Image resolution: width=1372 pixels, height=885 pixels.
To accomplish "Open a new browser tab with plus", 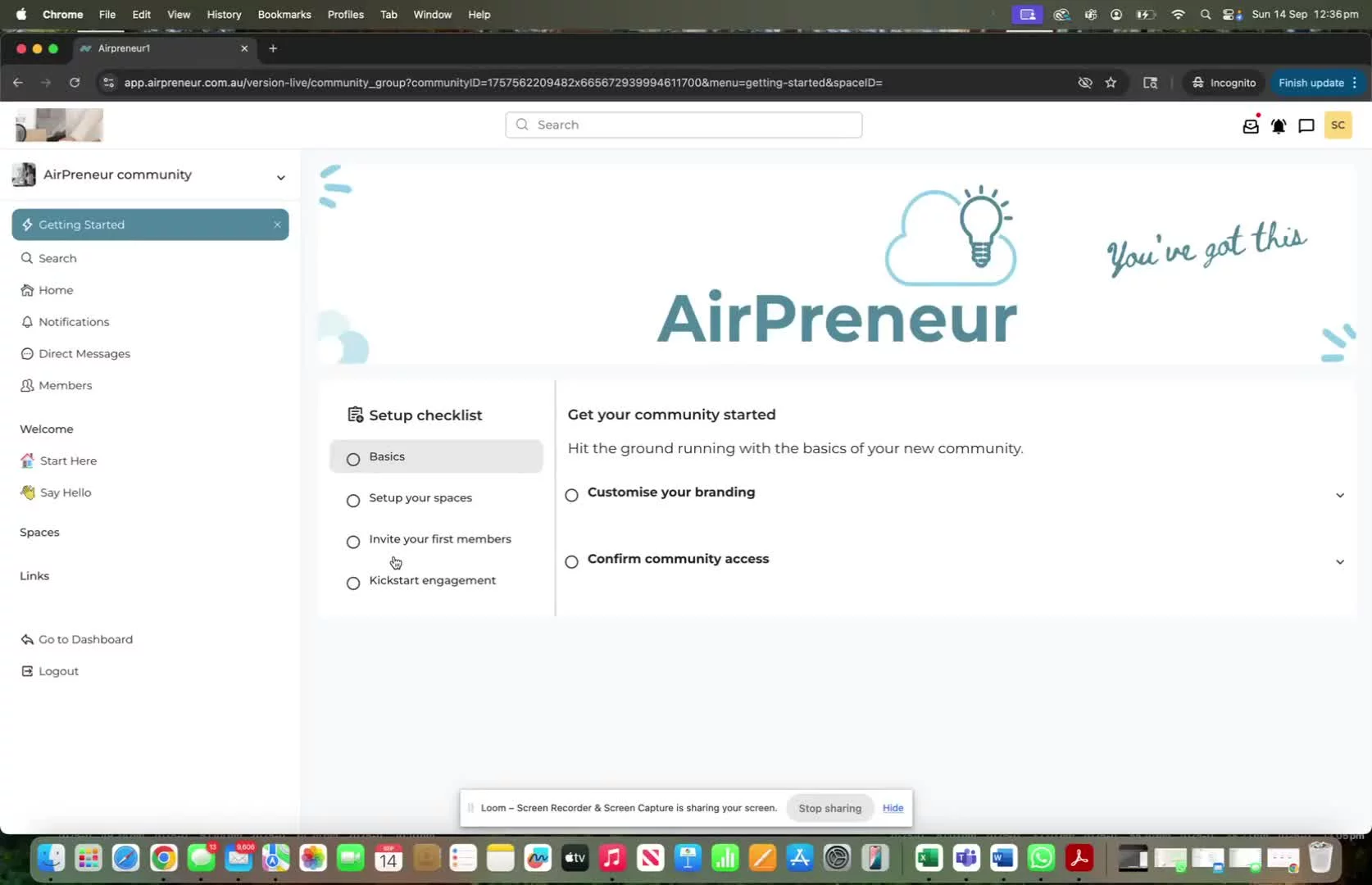I will coord(273,48).
